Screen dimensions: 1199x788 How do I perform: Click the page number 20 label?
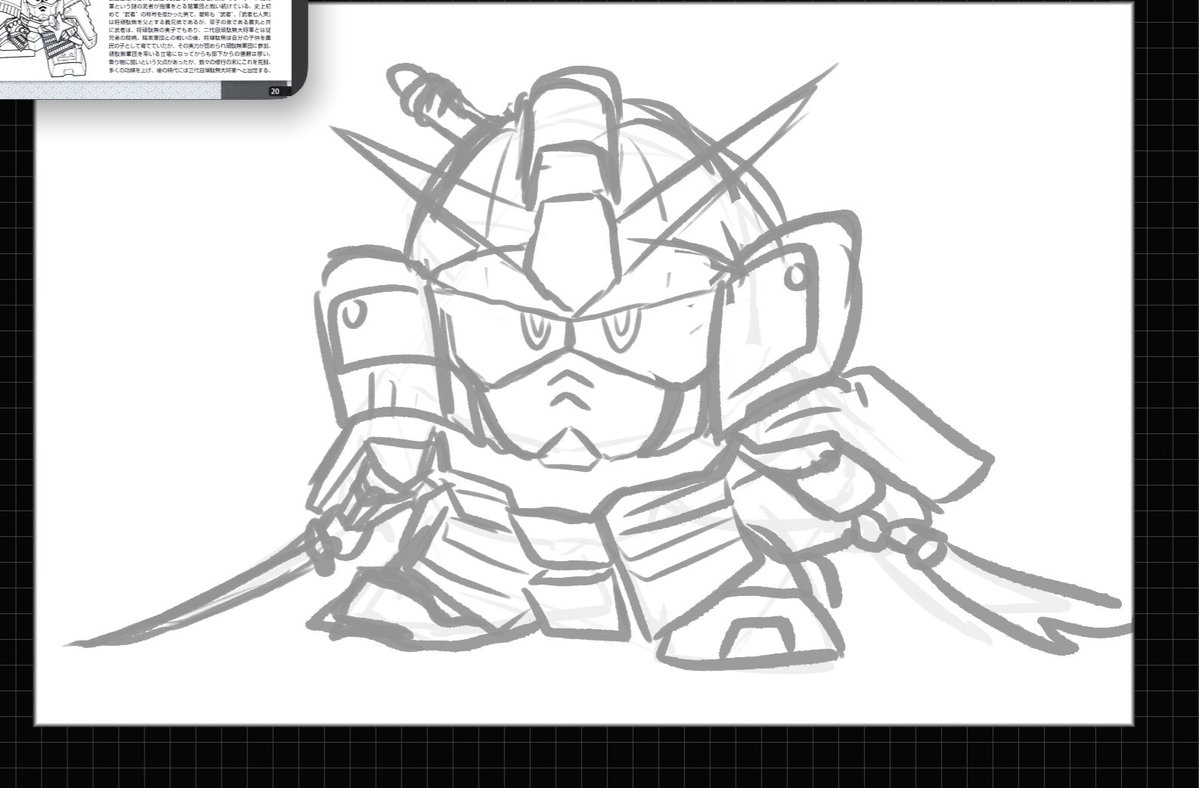[x=275, y=91]
